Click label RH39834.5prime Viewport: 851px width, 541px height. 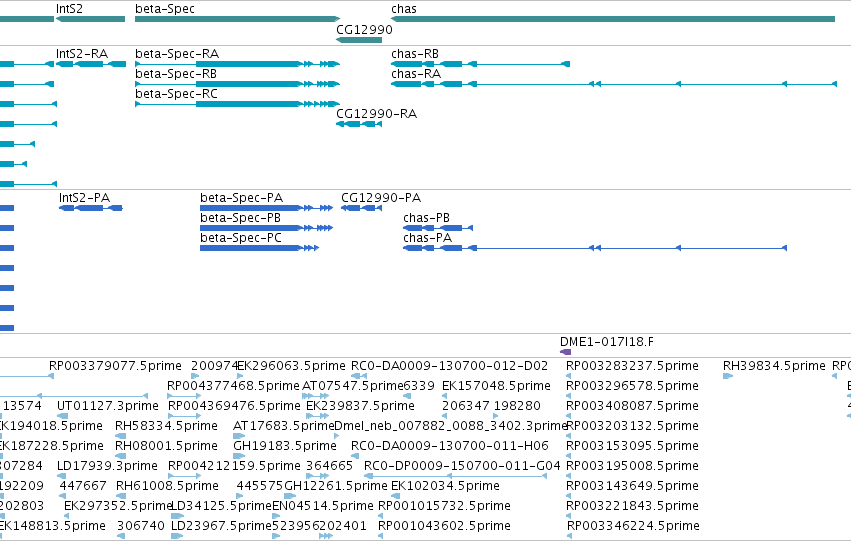[774, 366]
